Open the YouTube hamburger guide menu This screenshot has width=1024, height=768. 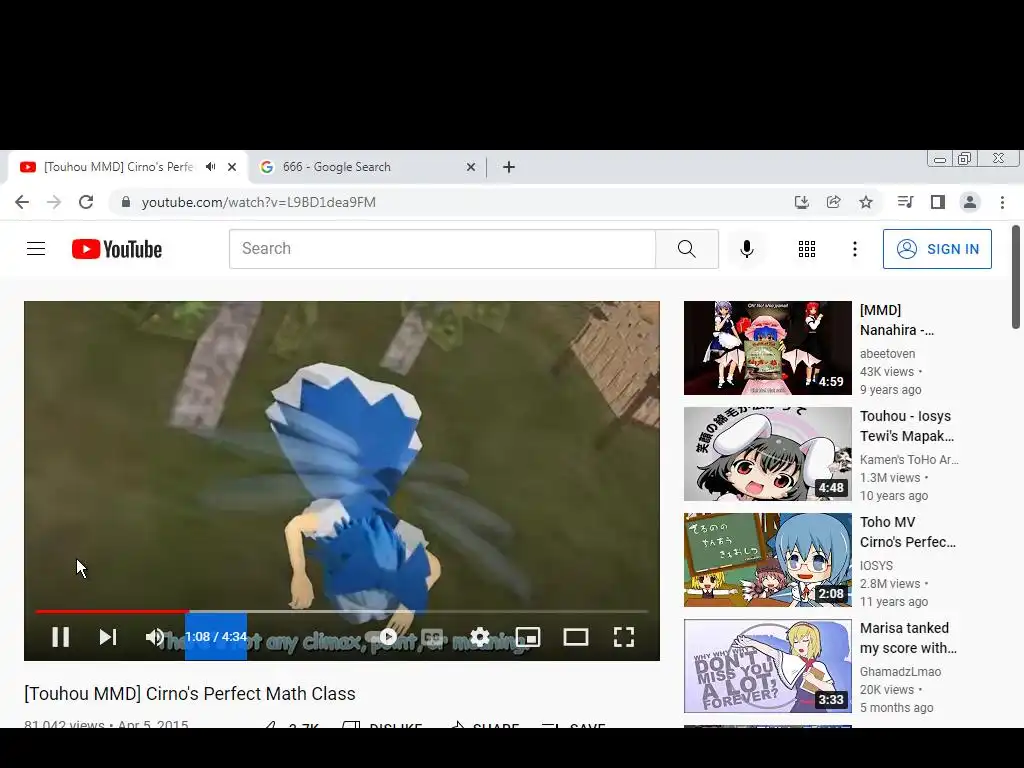tap(36, 249)
